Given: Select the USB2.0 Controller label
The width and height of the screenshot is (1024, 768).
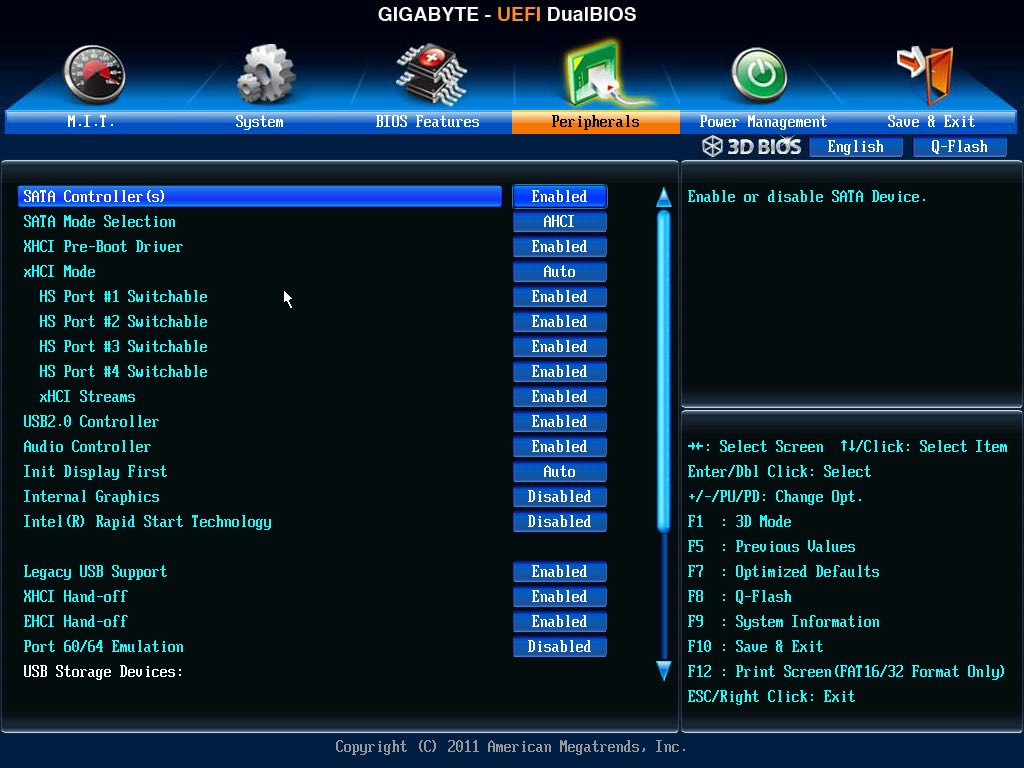Looking at the screenshot, I should (x=91, y=421).
